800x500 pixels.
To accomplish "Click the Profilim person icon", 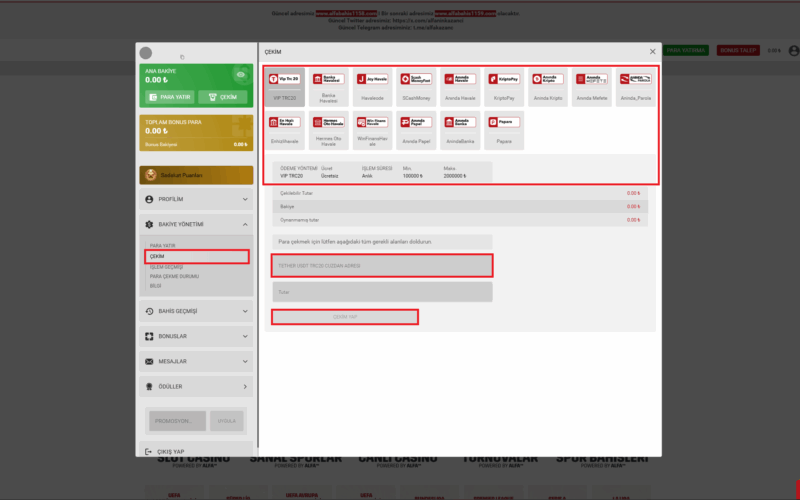I will [x=149, y=199].
